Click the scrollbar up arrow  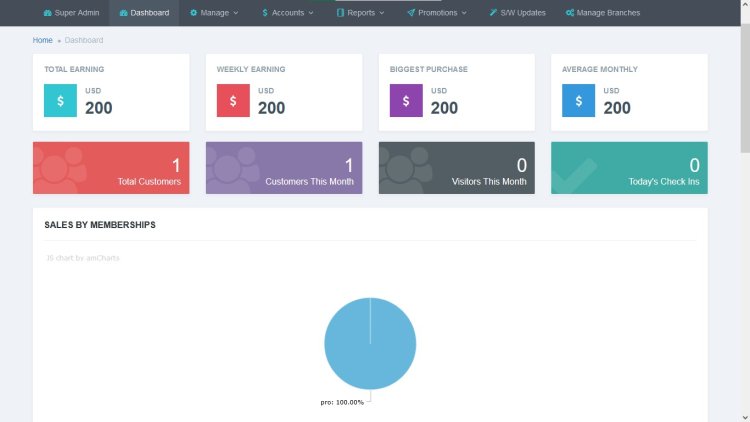click(745, 4)
